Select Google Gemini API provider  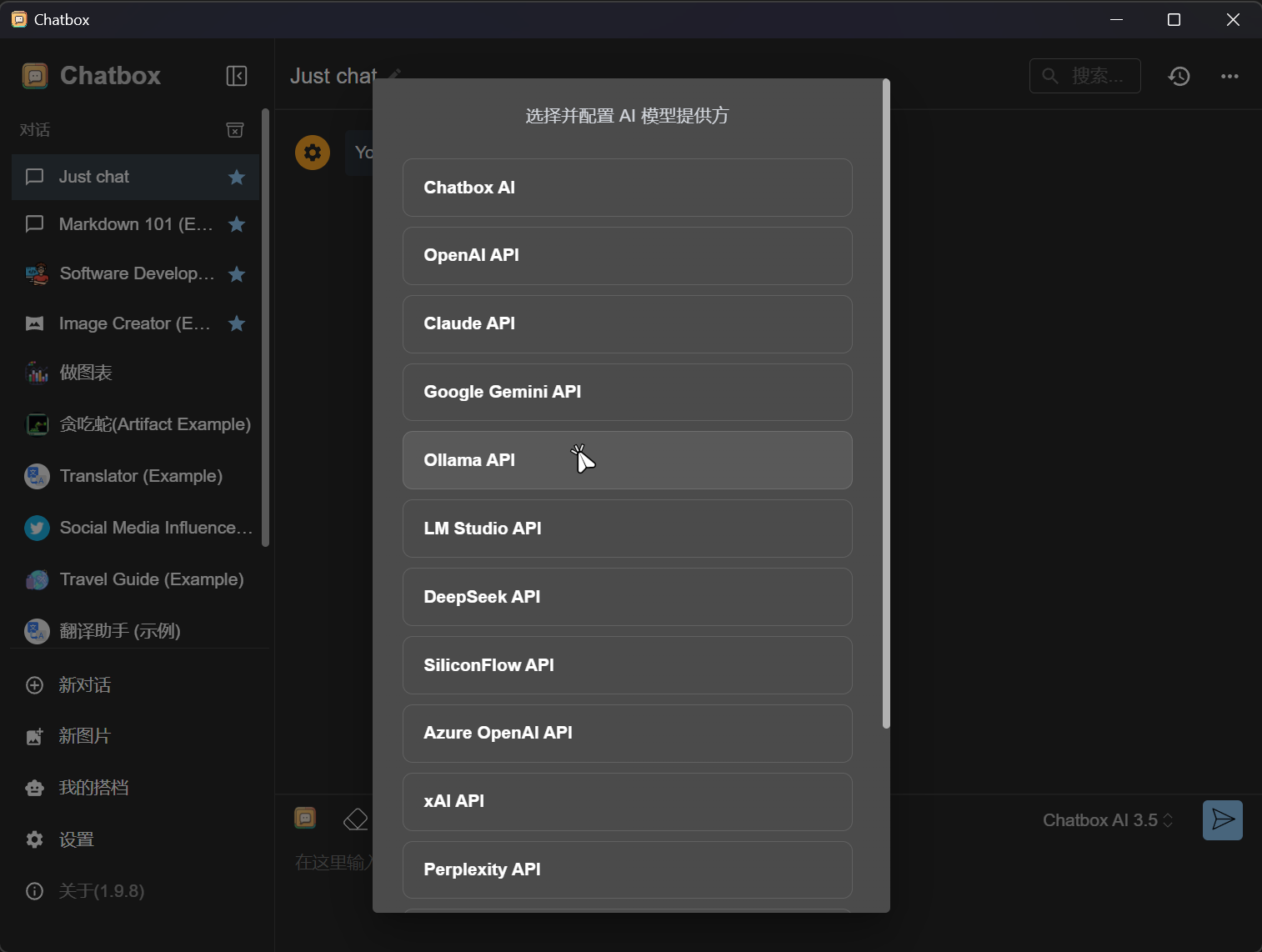pos(627,392)
